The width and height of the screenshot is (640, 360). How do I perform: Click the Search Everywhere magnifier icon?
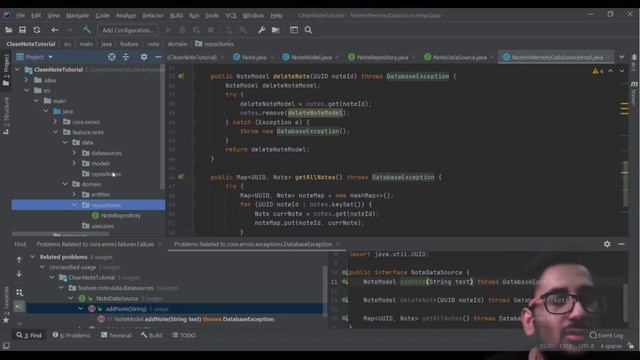pos(309,30)
